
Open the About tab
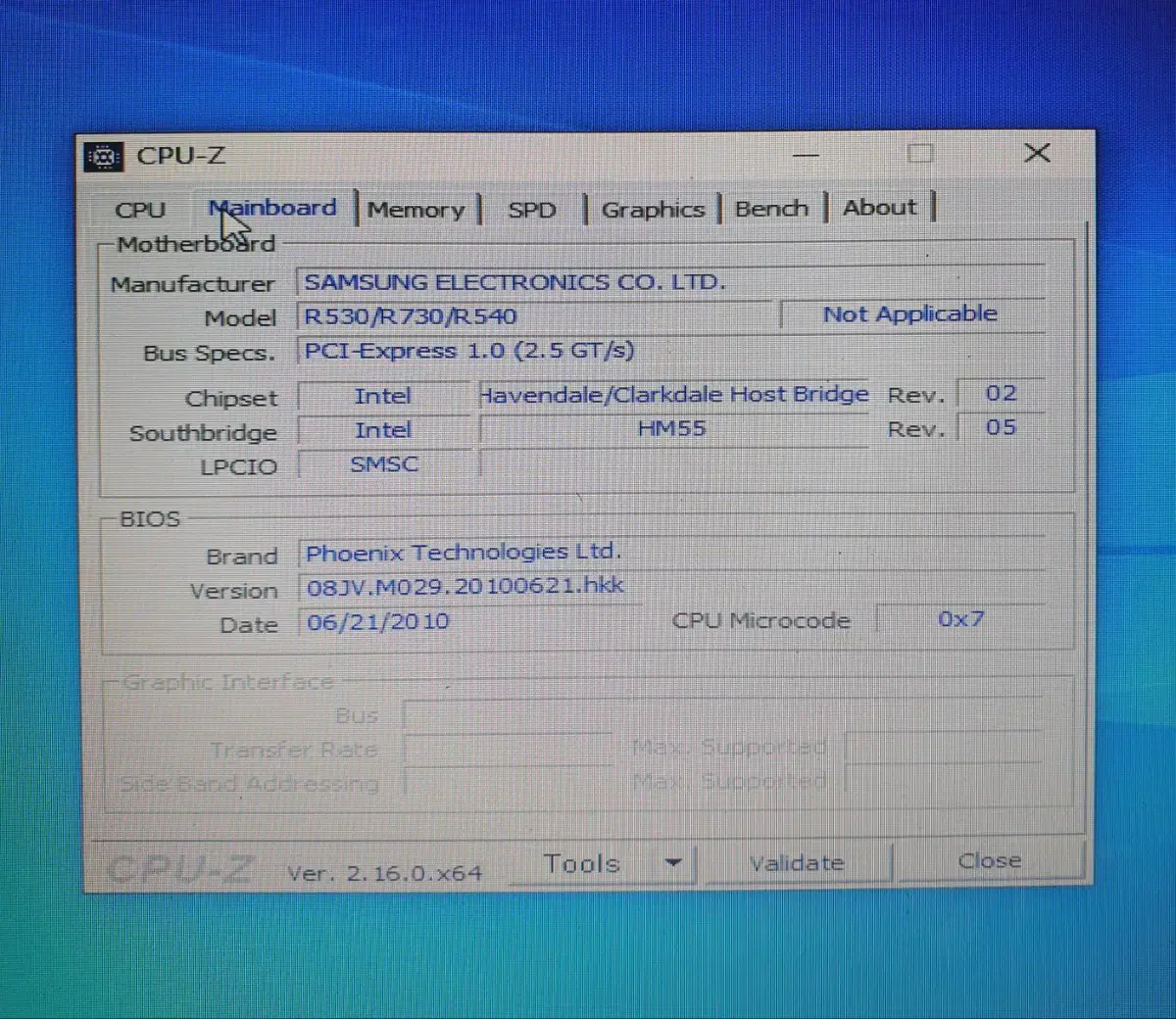tap(879, 208)
